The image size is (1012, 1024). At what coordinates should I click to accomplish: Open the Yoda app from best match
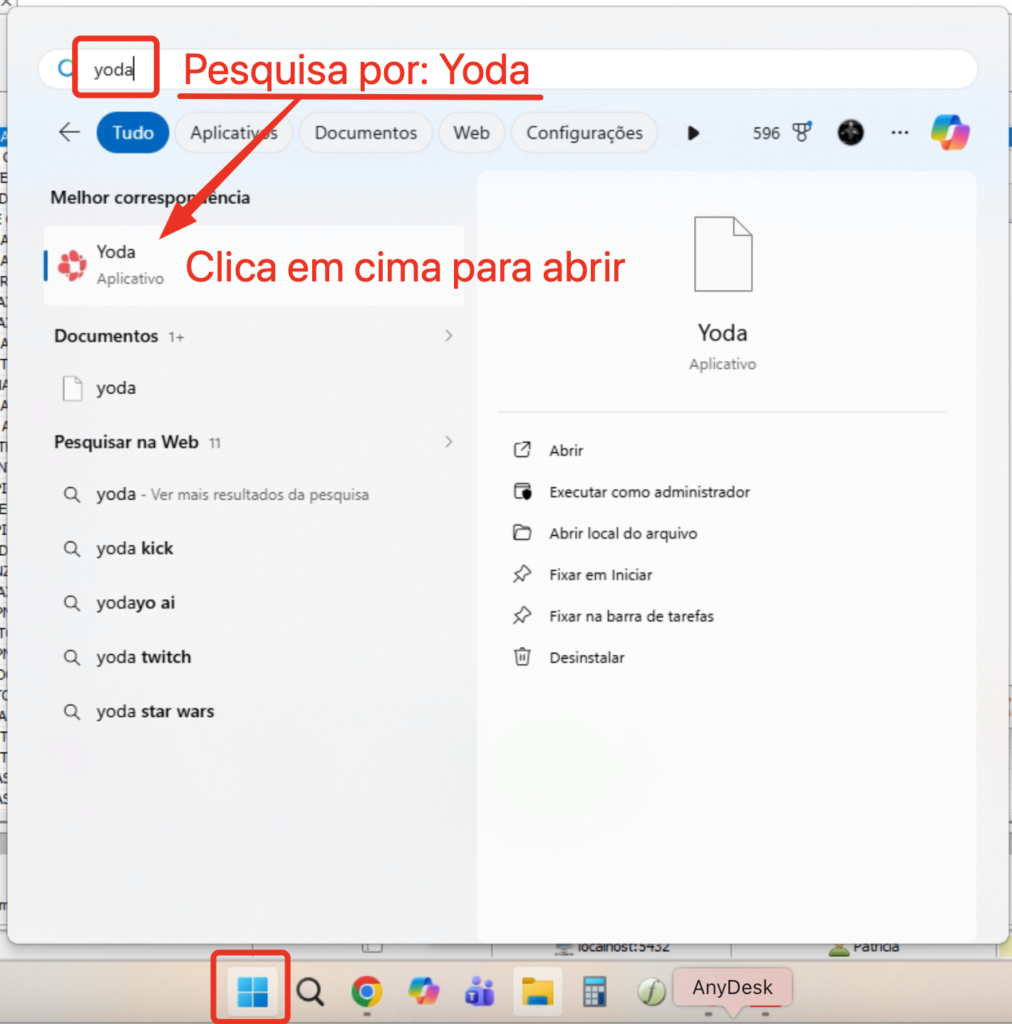tap(115, 264)
